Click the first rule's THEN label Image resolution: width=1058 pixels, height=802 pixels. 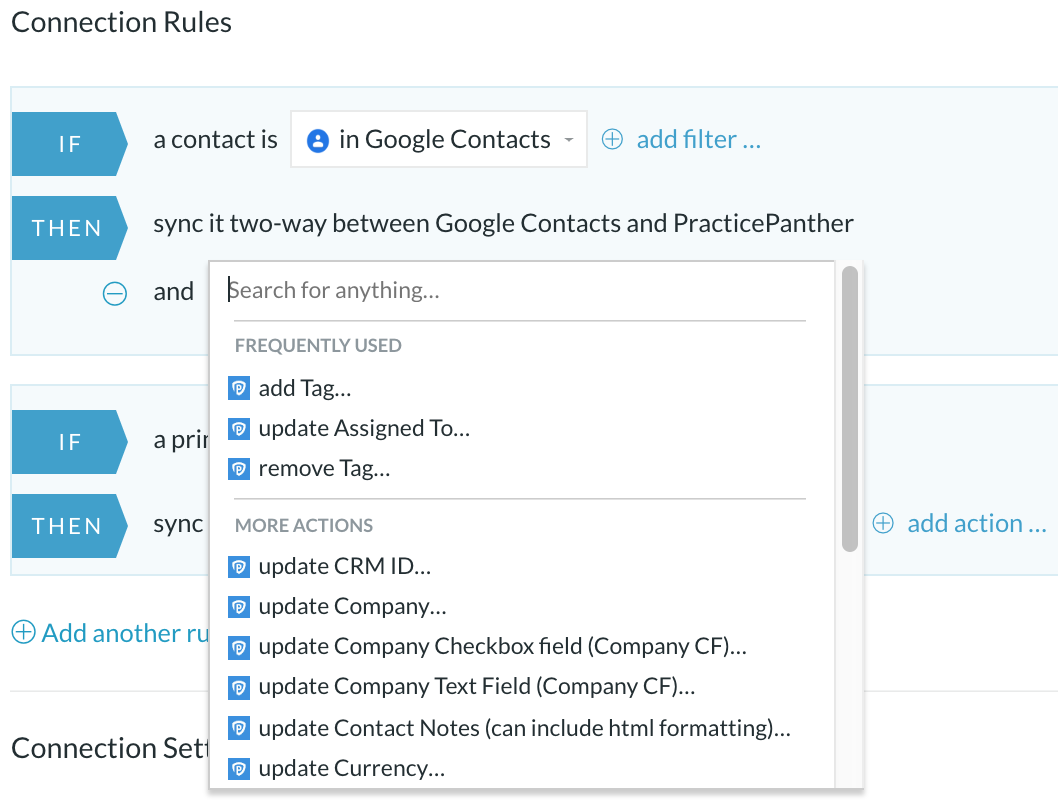(x=67, y=228)
